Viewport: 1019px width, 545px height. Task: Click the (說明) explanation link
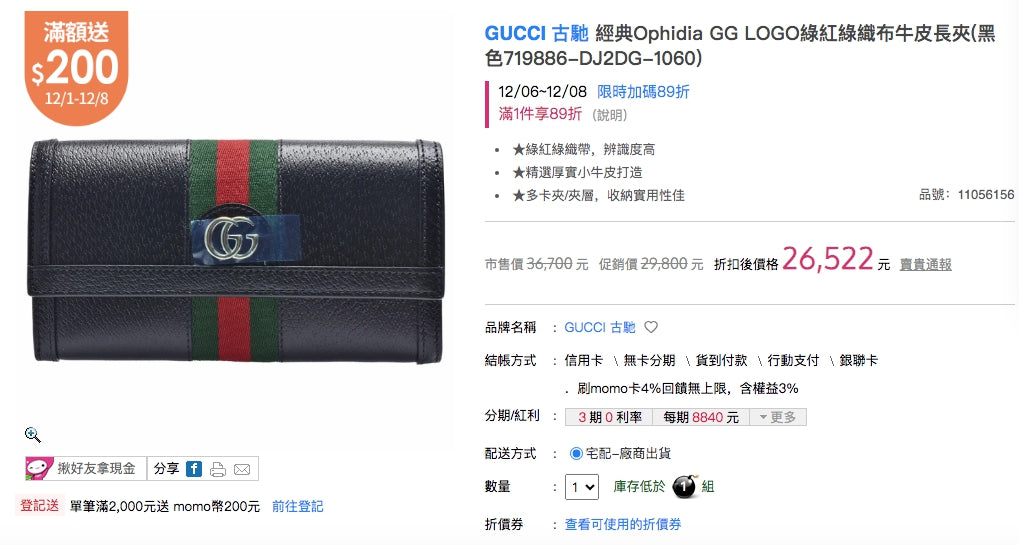point(609,115)
